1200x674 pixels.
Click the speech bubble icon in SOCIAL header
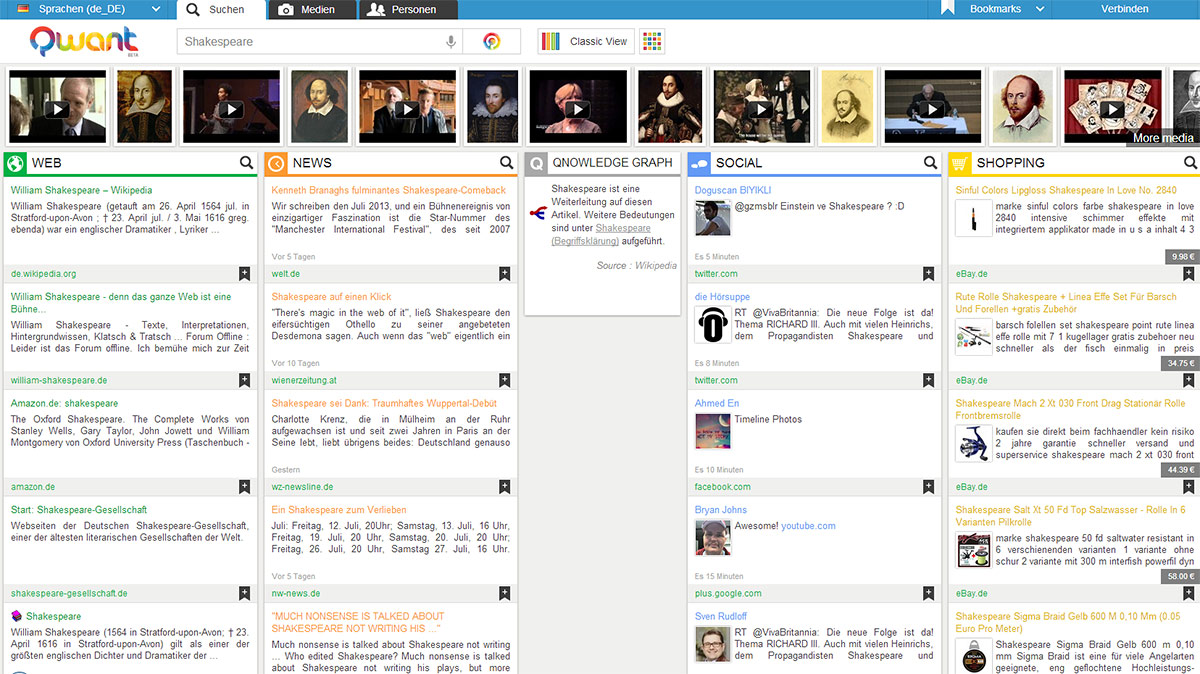click(x=699, y=163)
